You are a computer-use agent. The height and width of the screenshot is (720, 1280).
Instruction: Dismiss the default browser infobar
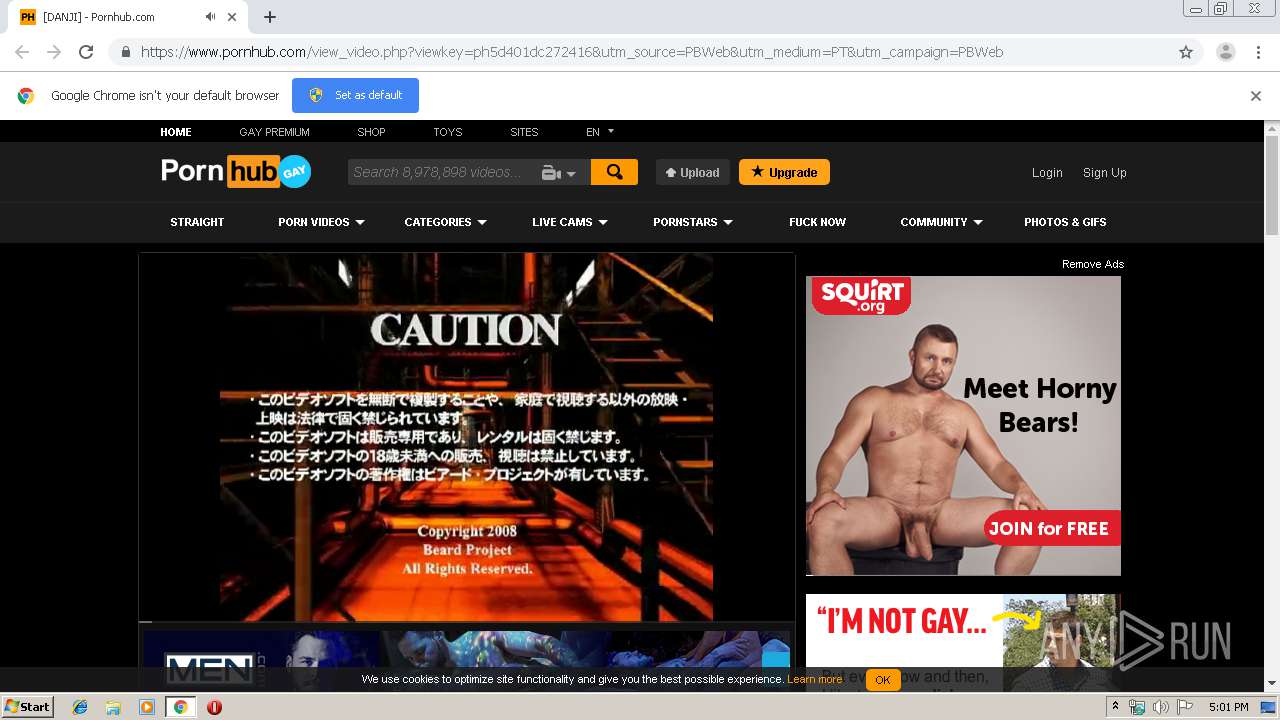(x=1256, y=96)
